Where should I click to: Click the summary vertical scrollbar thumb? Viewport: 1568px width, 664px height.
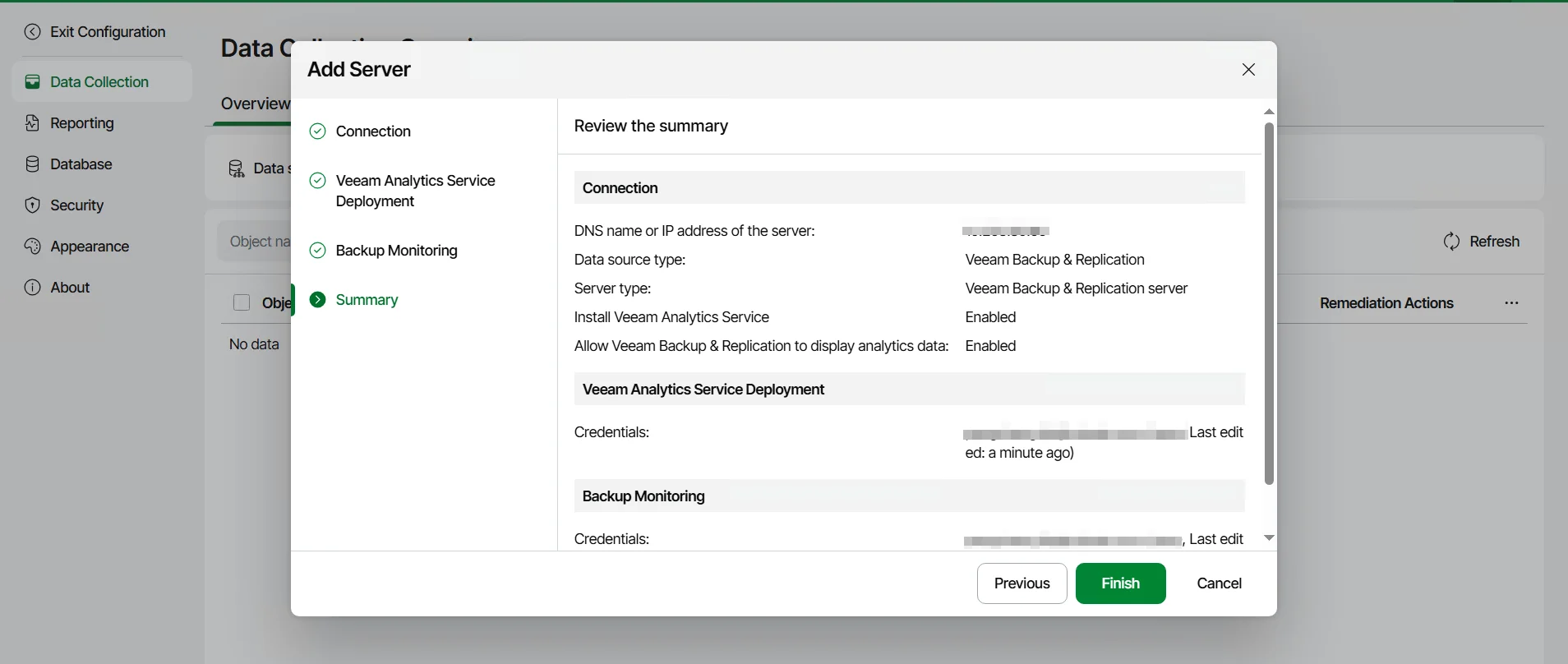click(1269, 304)
